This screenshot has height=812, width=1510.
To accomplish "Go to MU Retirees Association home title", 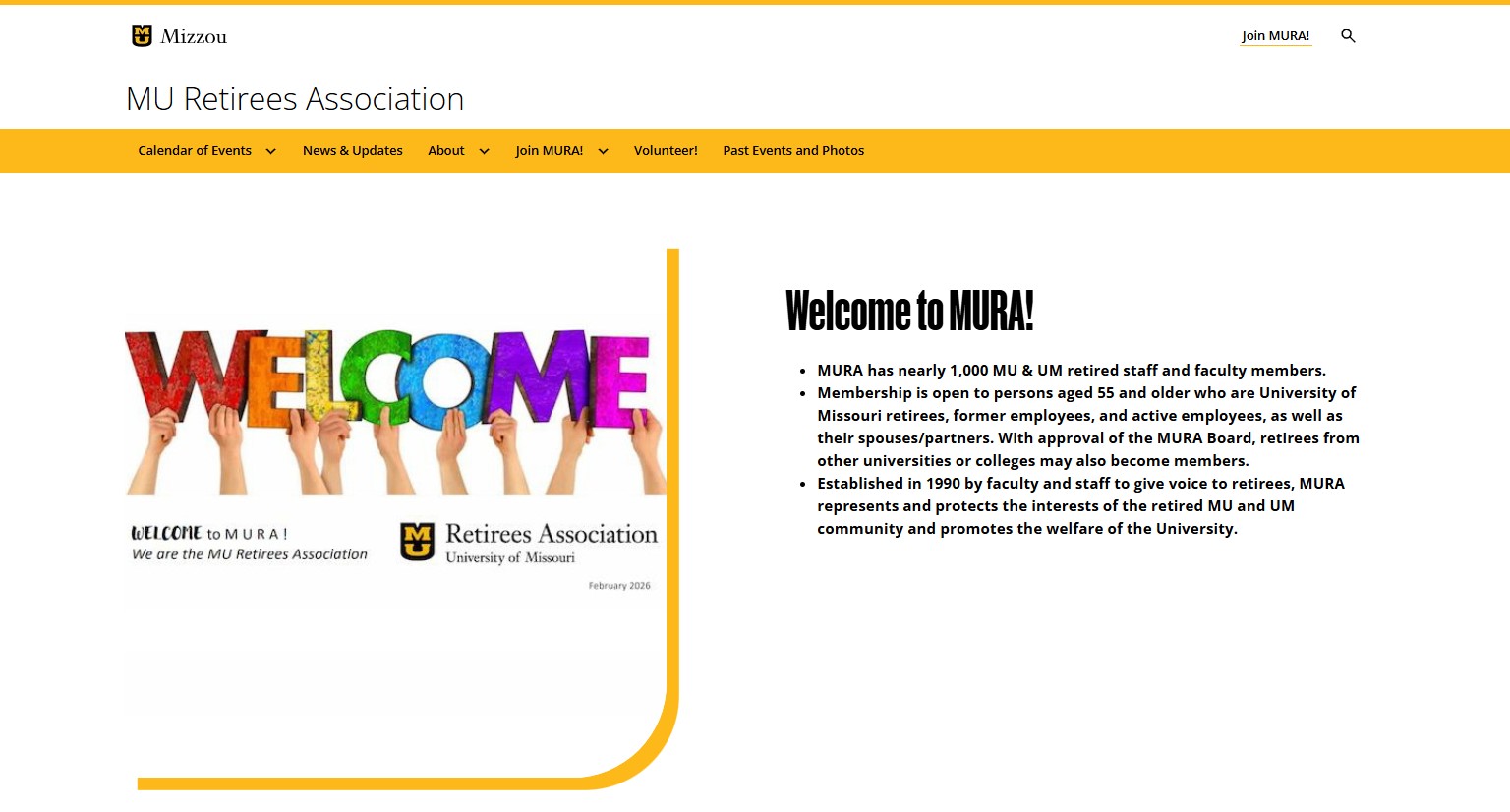I will [x=295, y=99].
